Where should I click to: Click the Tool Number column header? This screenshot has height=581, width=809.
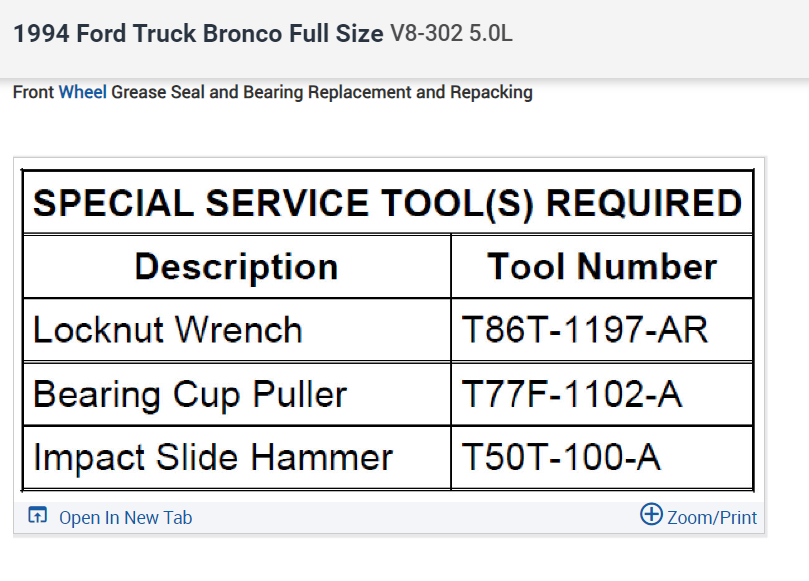602,267
